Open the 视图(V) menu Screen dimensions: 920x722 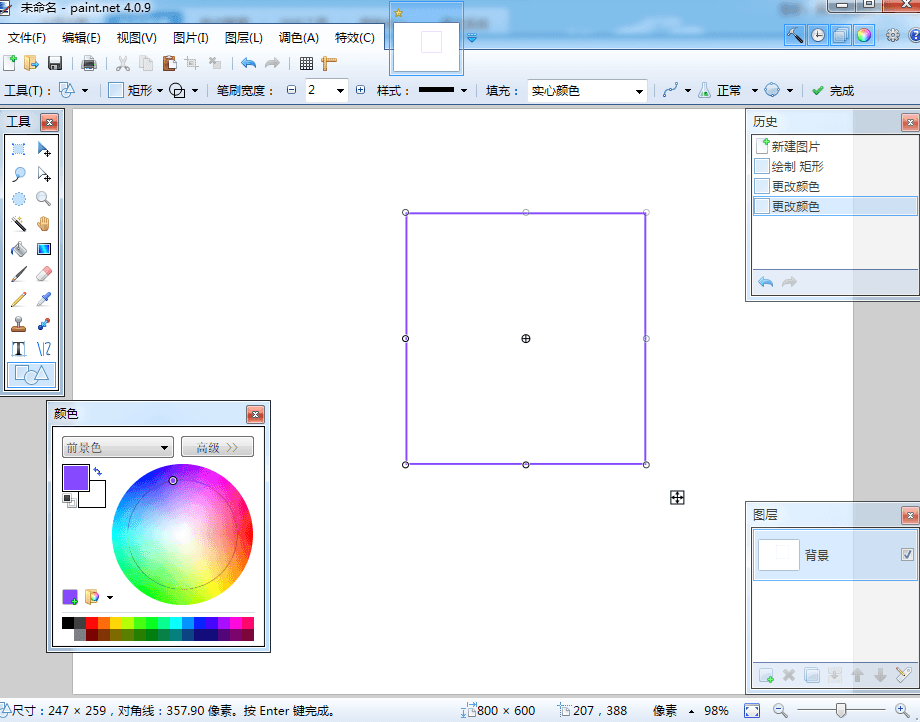(x=136, y=38)
